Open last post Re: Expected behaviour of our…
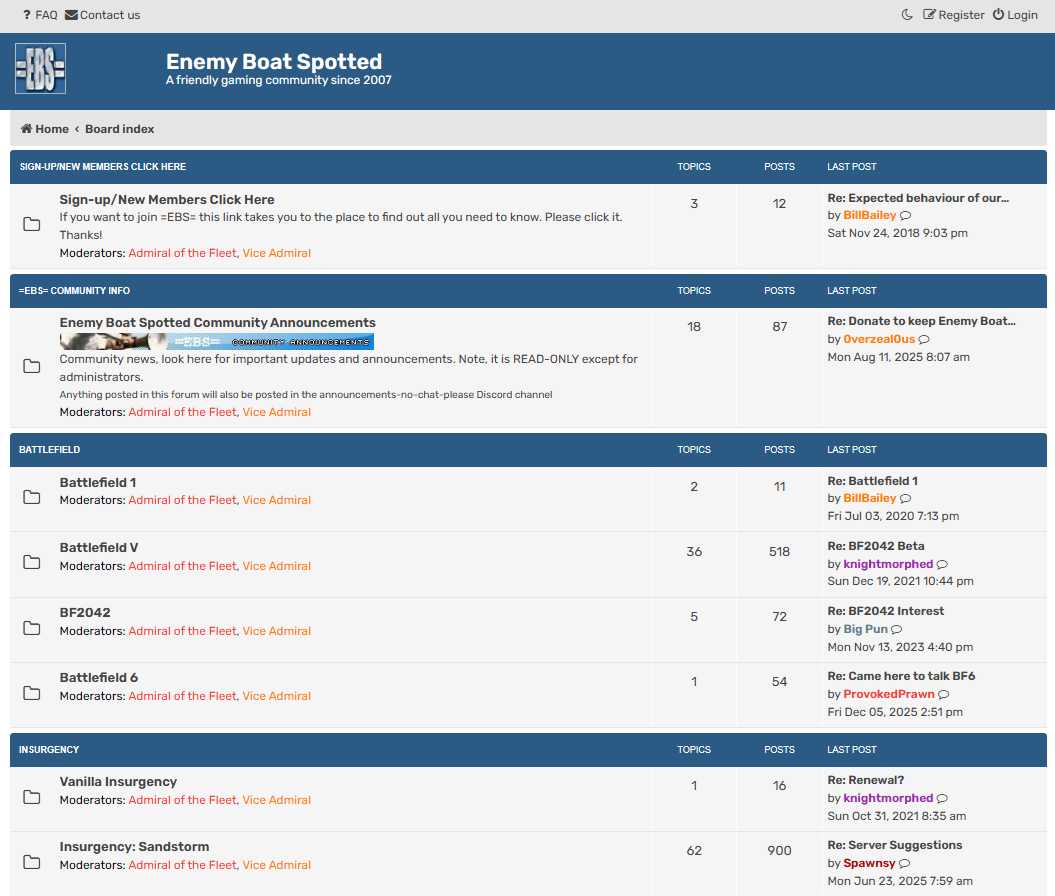Viewport: 1055px width, 896px height. 918,198
